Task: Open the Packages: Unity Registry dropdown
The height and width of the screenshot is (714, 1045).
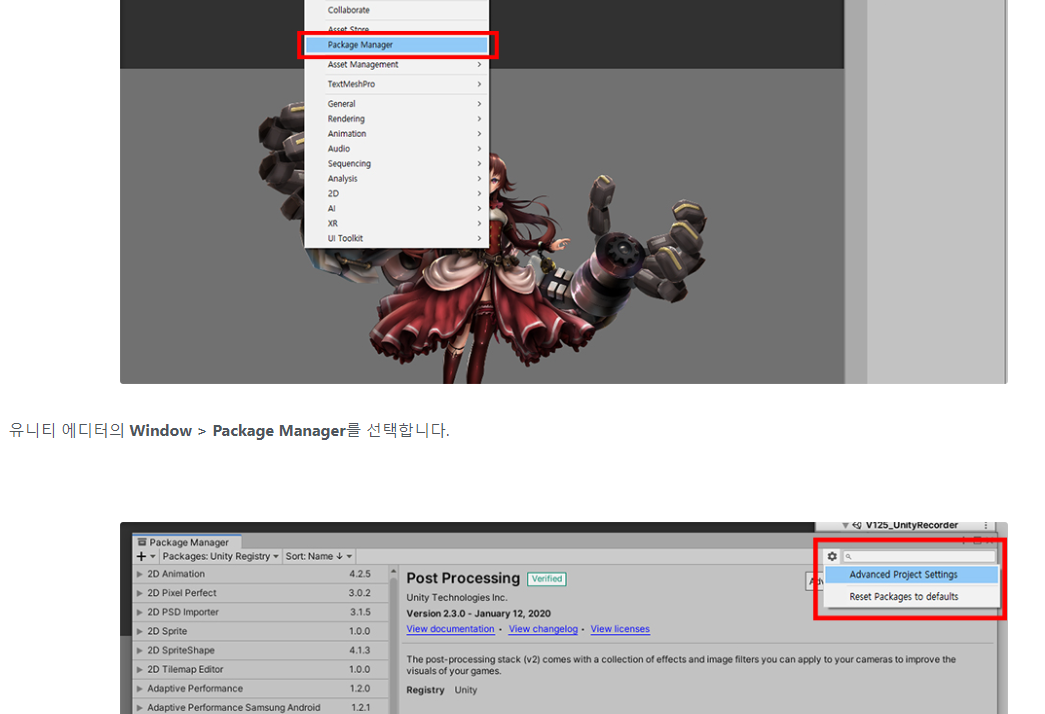Action: coord(221,556)
